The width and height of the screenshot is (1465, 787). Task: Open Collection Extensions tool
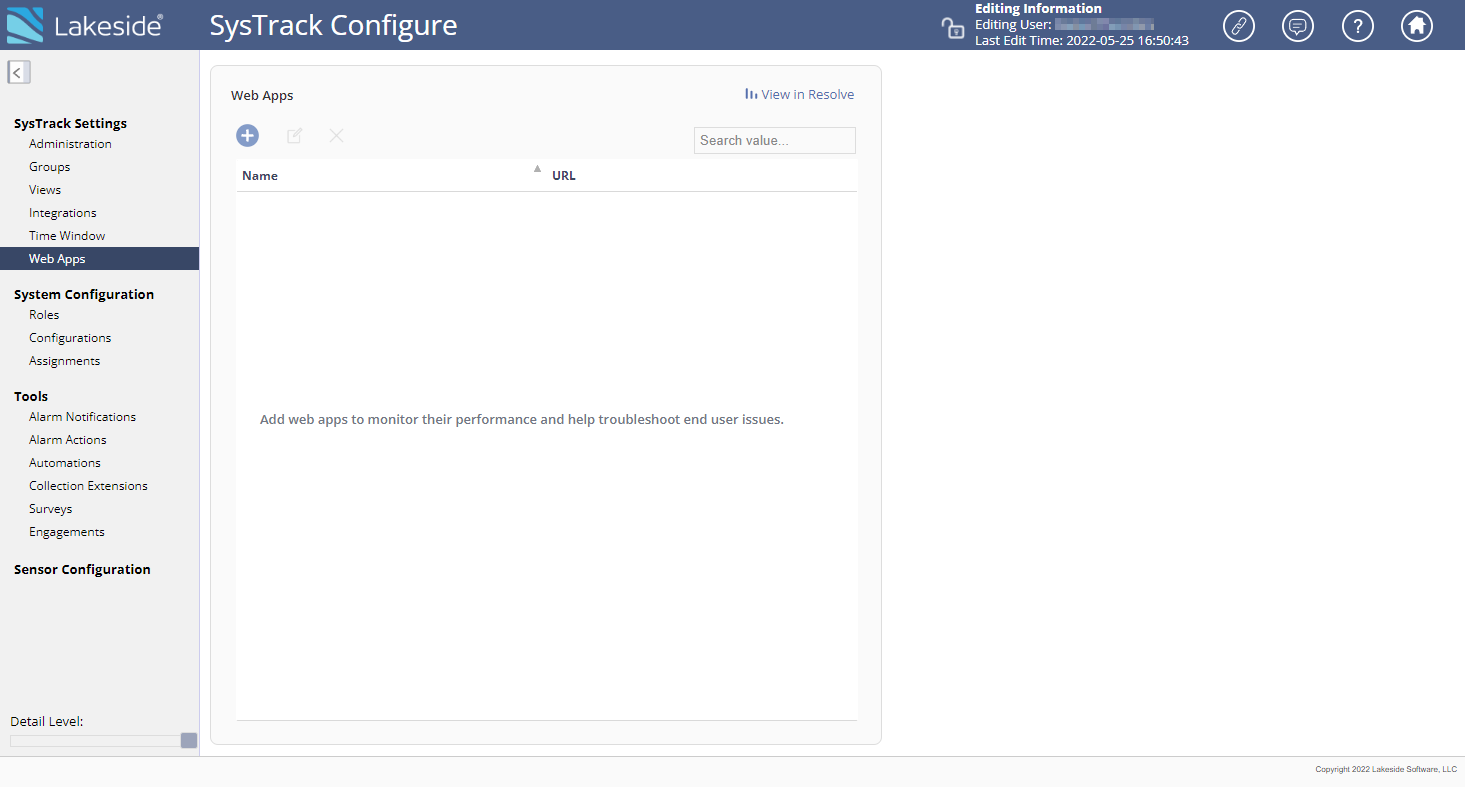(x=88, y=486)
